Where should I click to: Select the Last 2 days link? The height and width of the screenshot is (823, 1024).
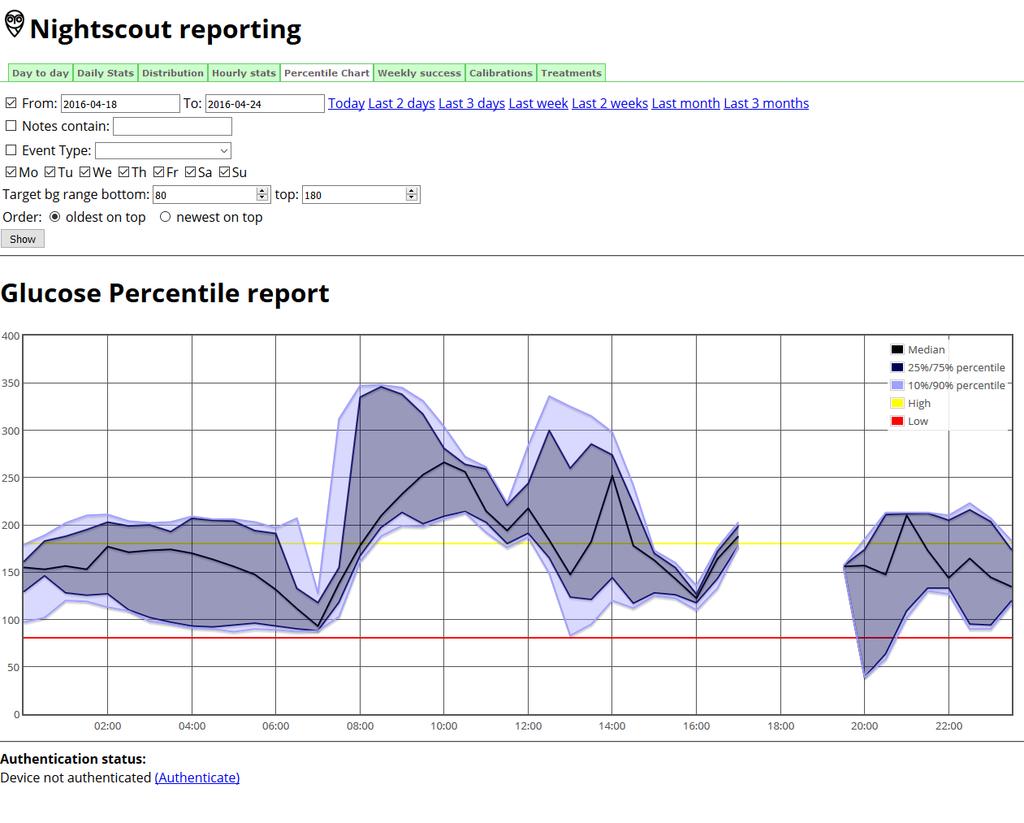(402, 103)
